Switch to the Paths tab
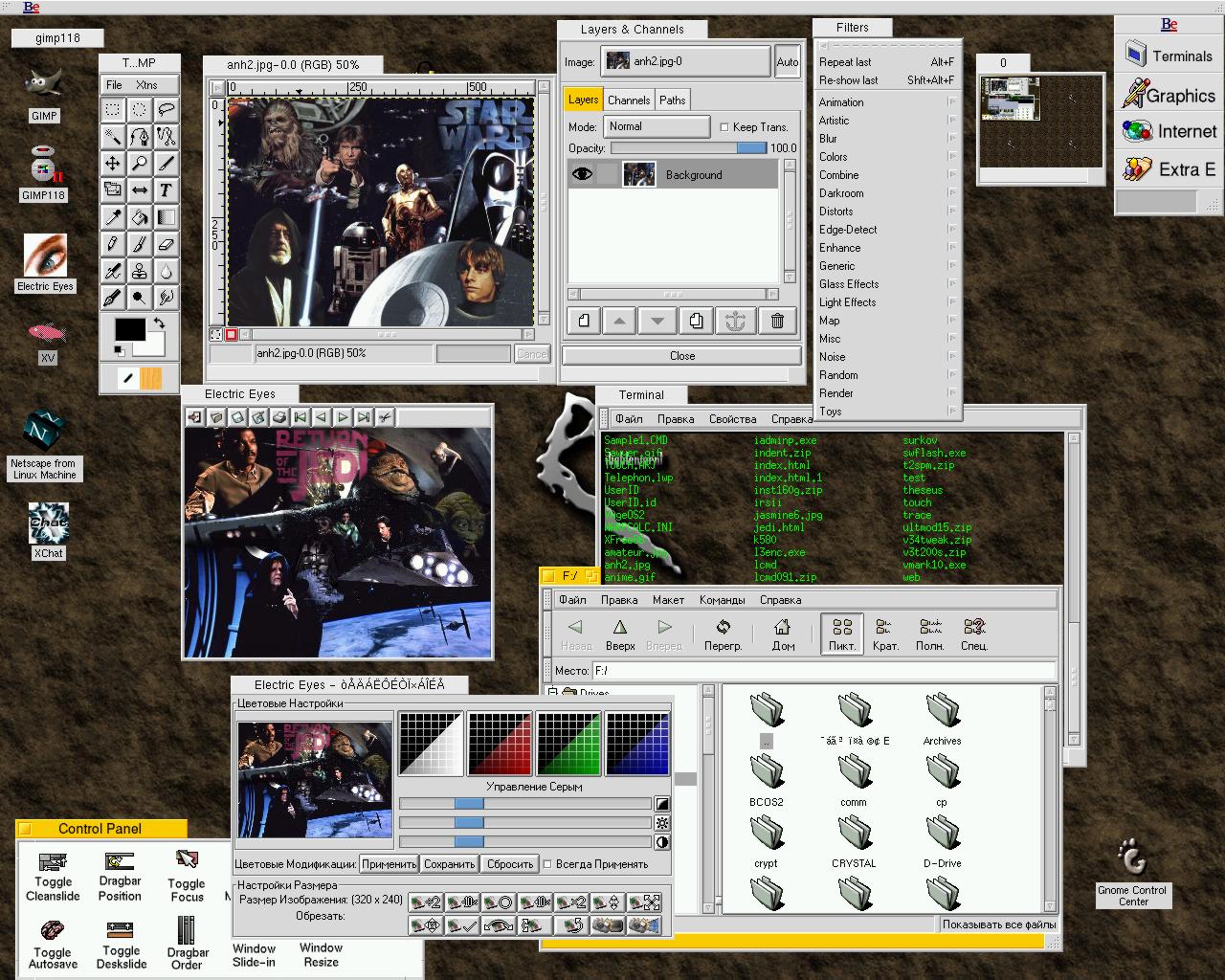 pyautogui.click(x=673, y=100)
